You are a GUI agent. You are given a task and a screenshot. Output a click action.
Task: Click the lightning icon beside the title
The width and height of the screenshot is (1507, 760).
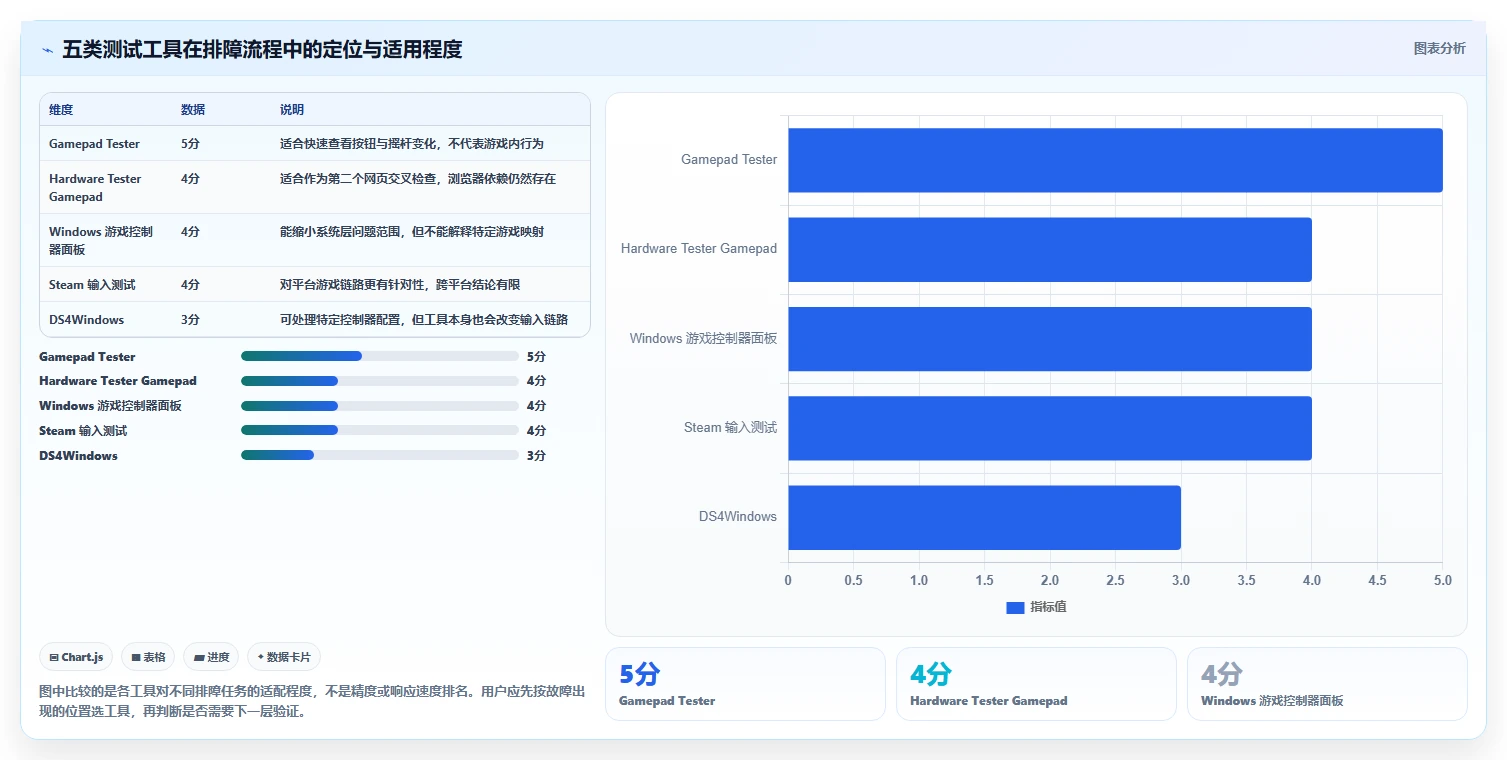point(47,50)
